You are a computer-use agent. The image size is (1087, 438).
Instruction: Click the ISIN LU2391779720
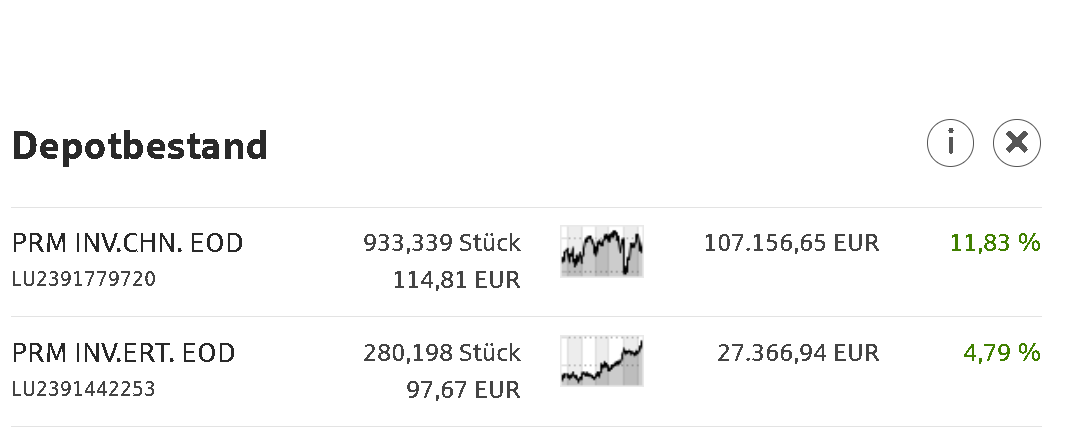84,279
